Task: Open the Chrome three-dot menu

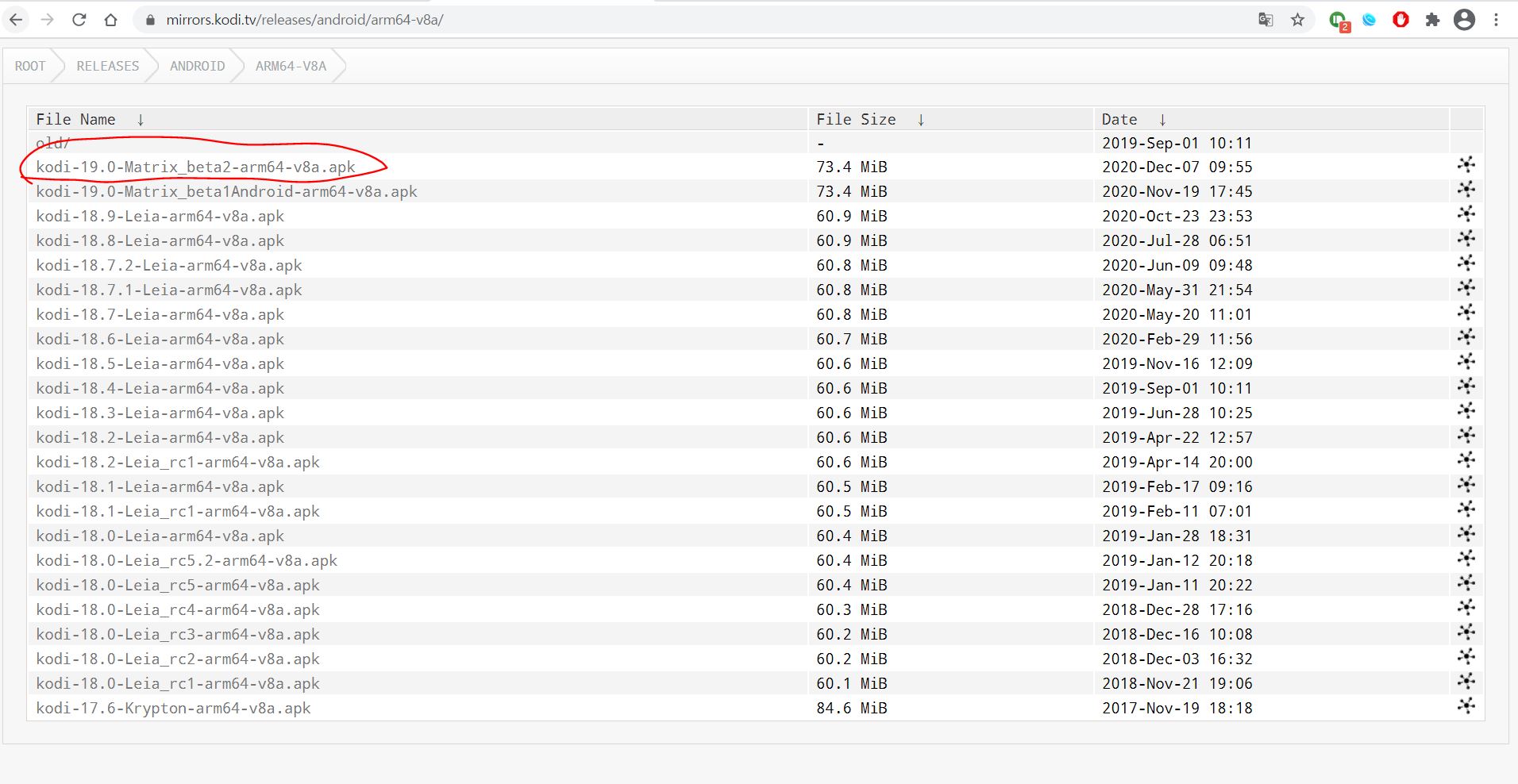Action: (1496, 20)
